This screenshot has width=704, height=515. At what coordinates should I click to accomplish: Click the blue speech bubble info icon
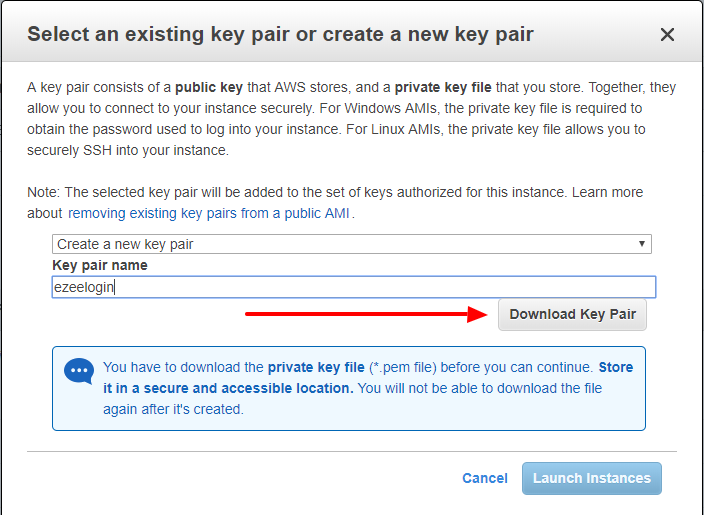(x=78, y=372)
